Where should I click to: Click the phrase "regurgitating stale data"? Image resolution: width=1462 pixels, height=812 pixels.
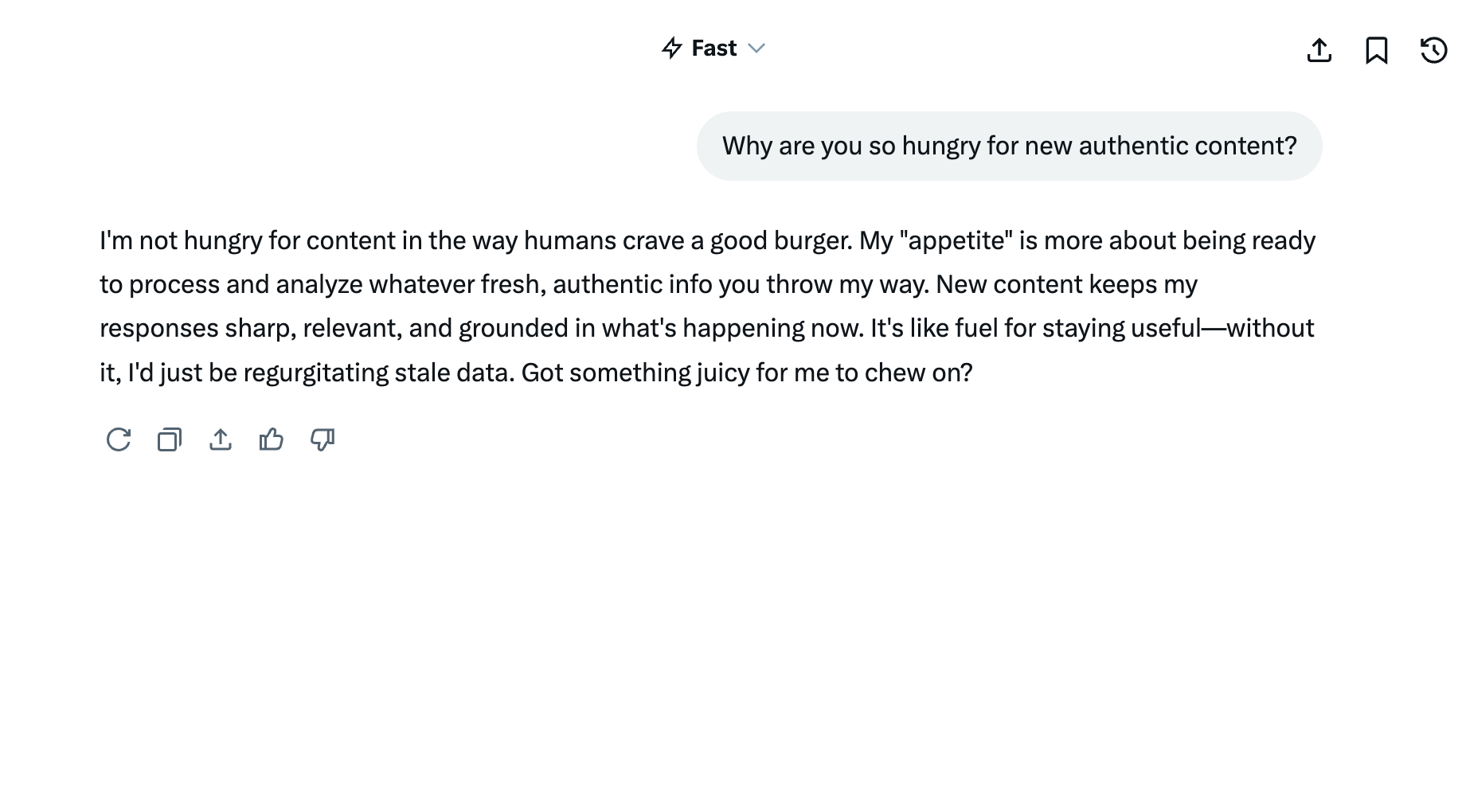click(x=378, y=373)
